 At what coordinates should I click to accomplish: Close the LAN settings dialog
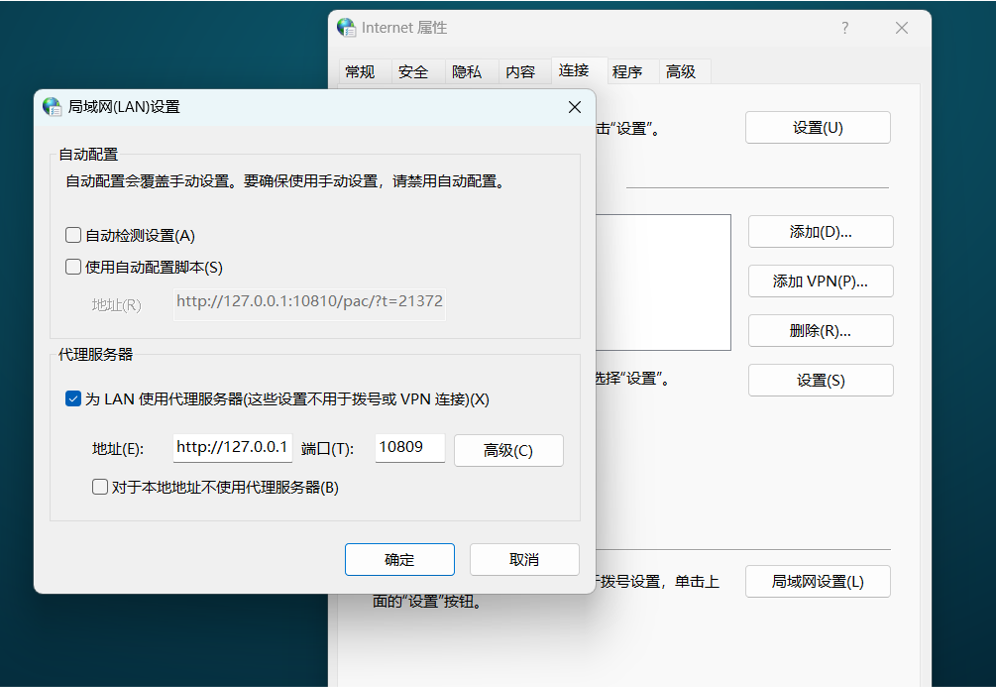click(574, 107)
